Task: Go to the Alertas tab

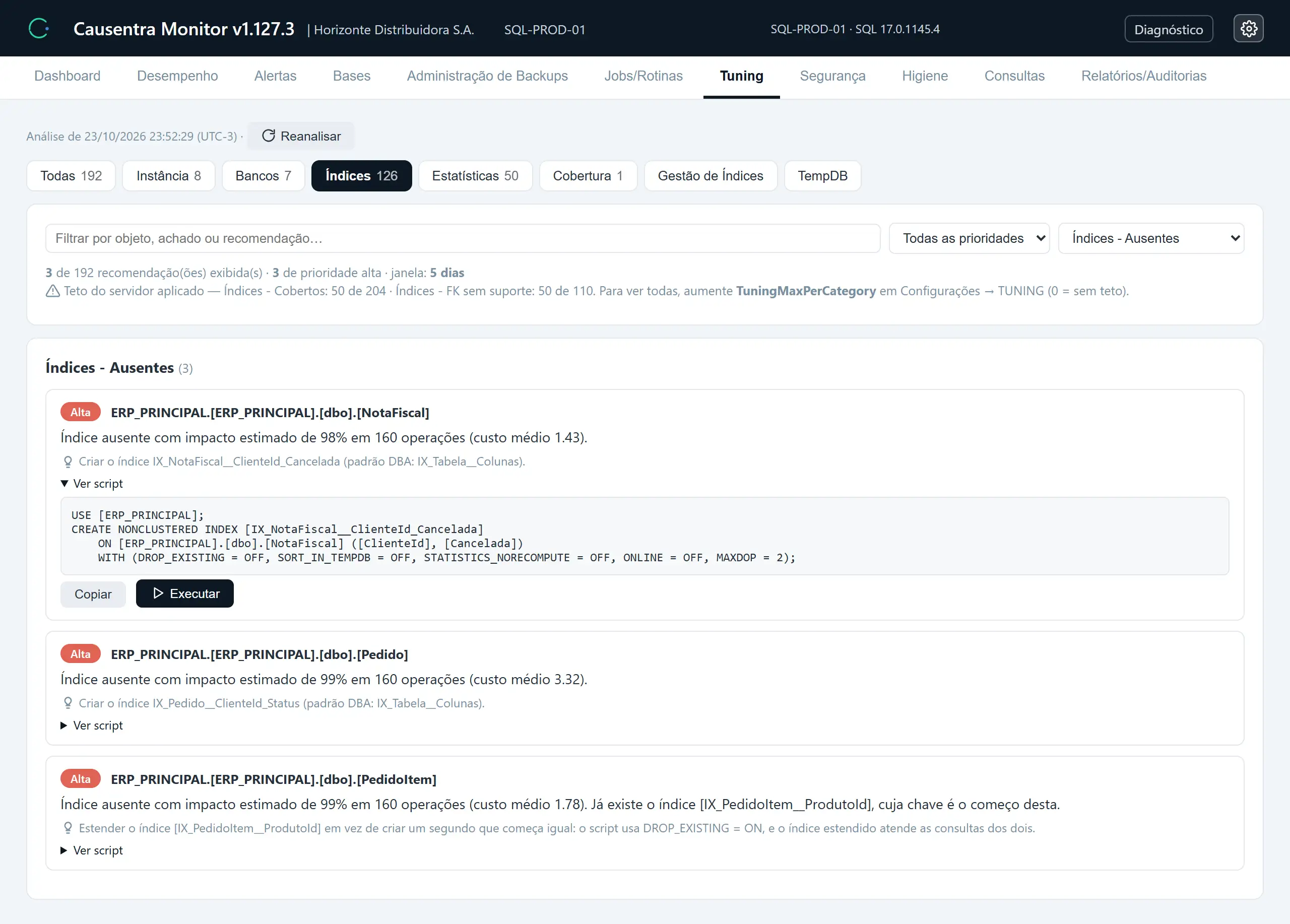Action: [275, 76]
